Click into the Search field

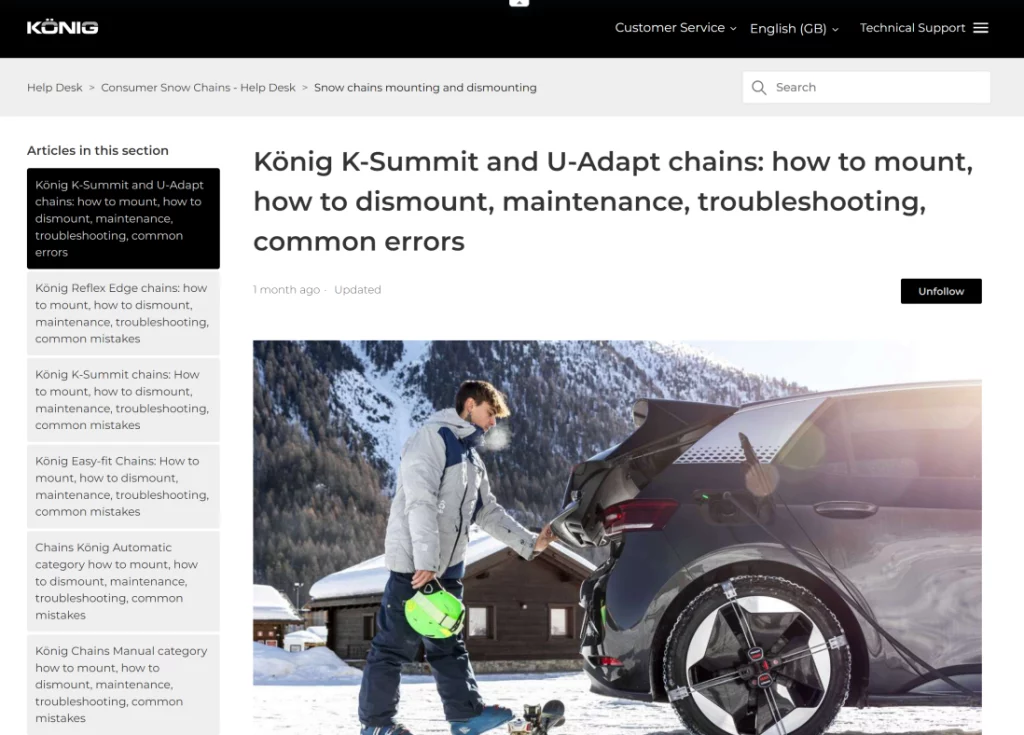click(x=866, y=88)
